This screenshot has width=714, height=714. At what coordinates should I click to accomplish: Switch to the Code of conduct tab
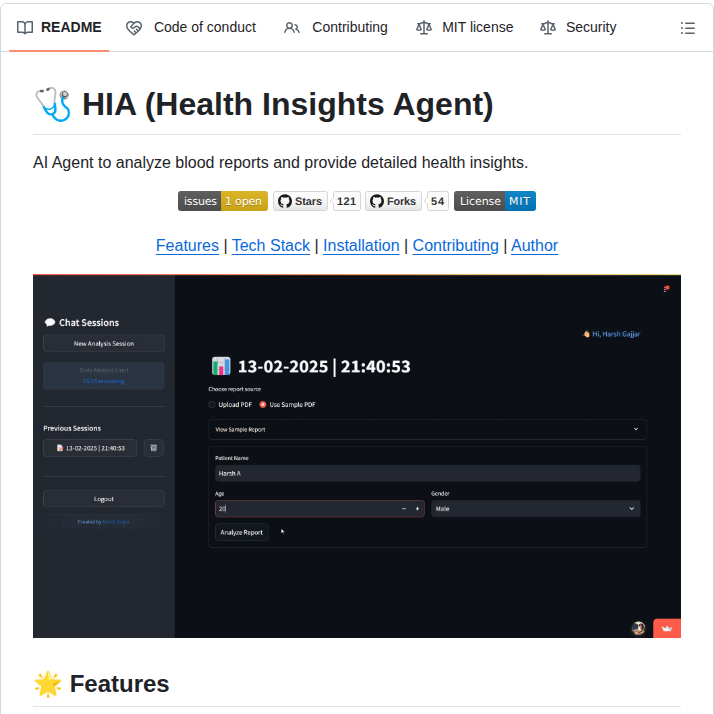point(191,28)
